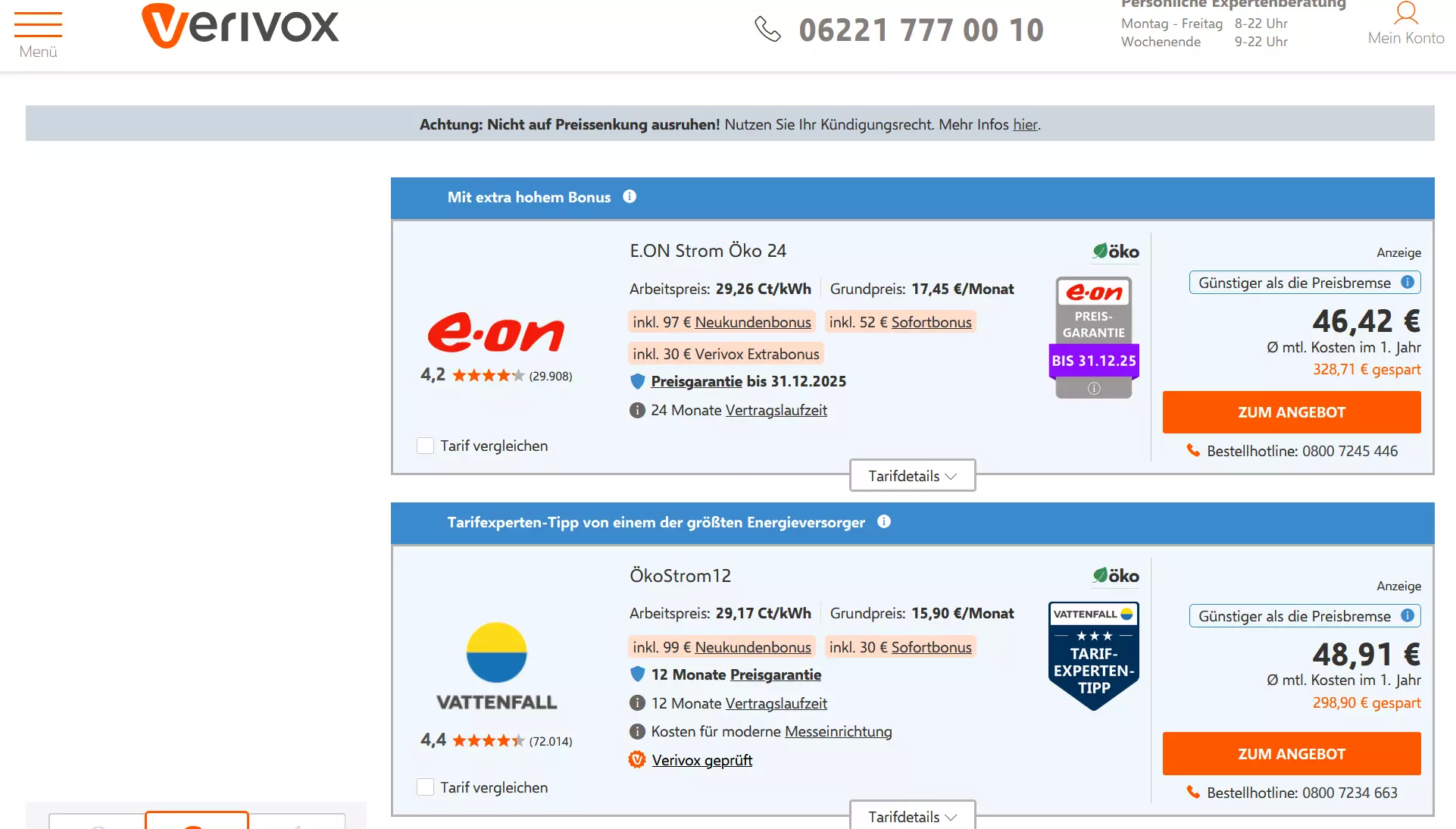Click shield icon beside 12 Monate Preisgarantie
1456x829 pixels.
tap(638, 674)
